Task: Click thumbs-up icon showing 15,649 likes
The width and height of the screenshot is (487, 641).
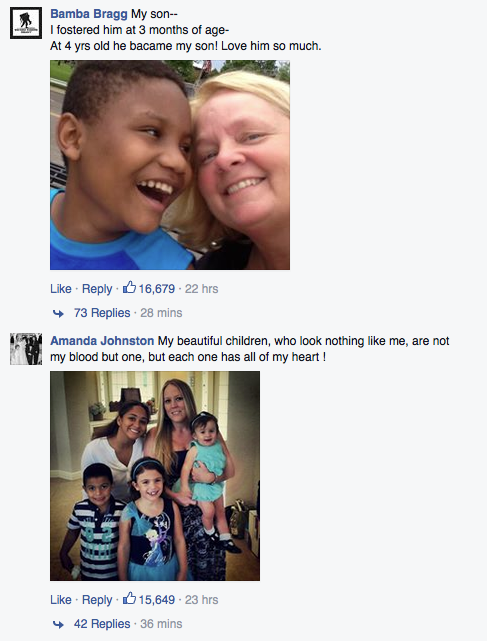Action: coord(129,598)
